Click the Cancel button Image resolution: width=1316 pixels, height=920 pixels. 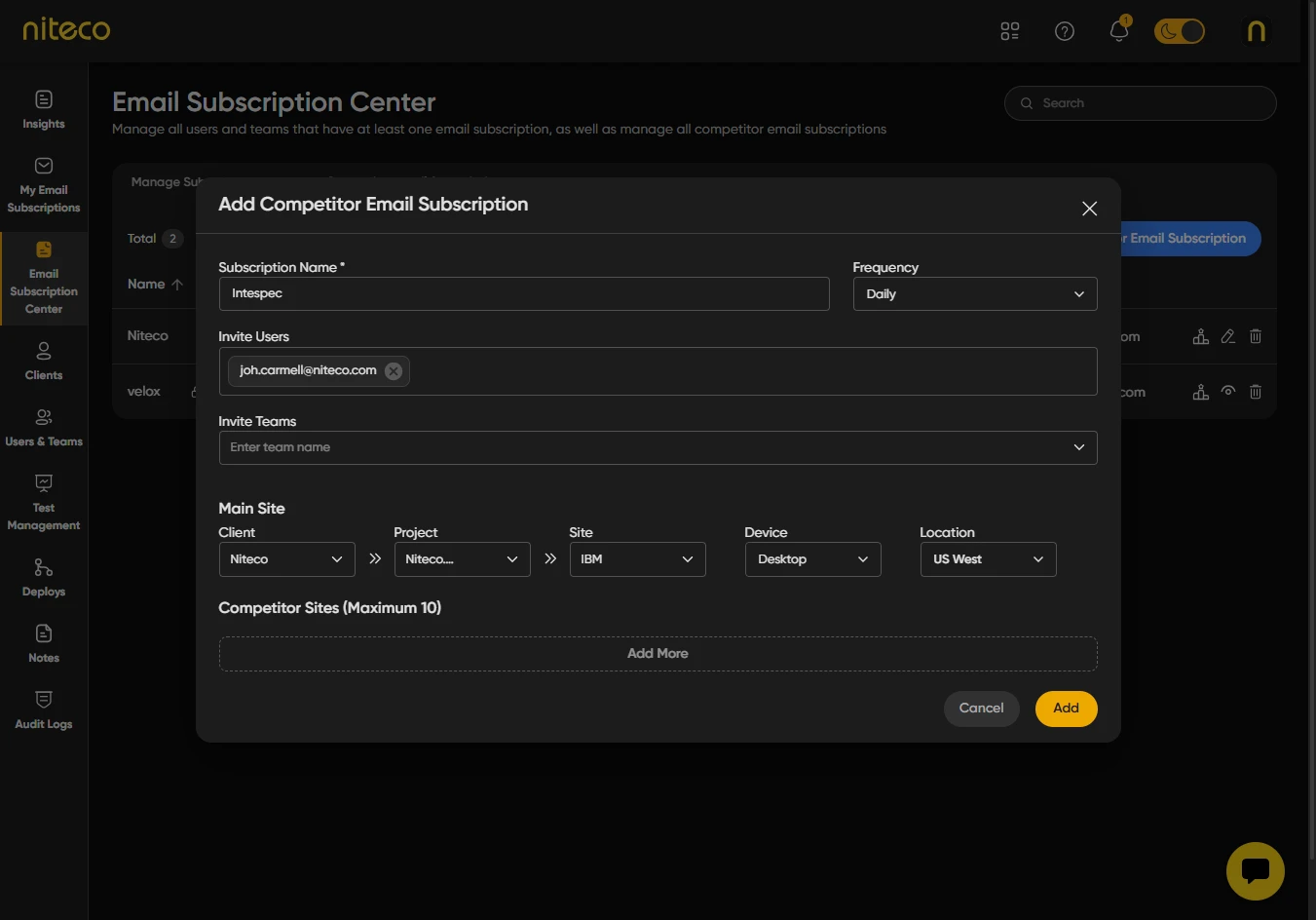(x=981, y=709)
